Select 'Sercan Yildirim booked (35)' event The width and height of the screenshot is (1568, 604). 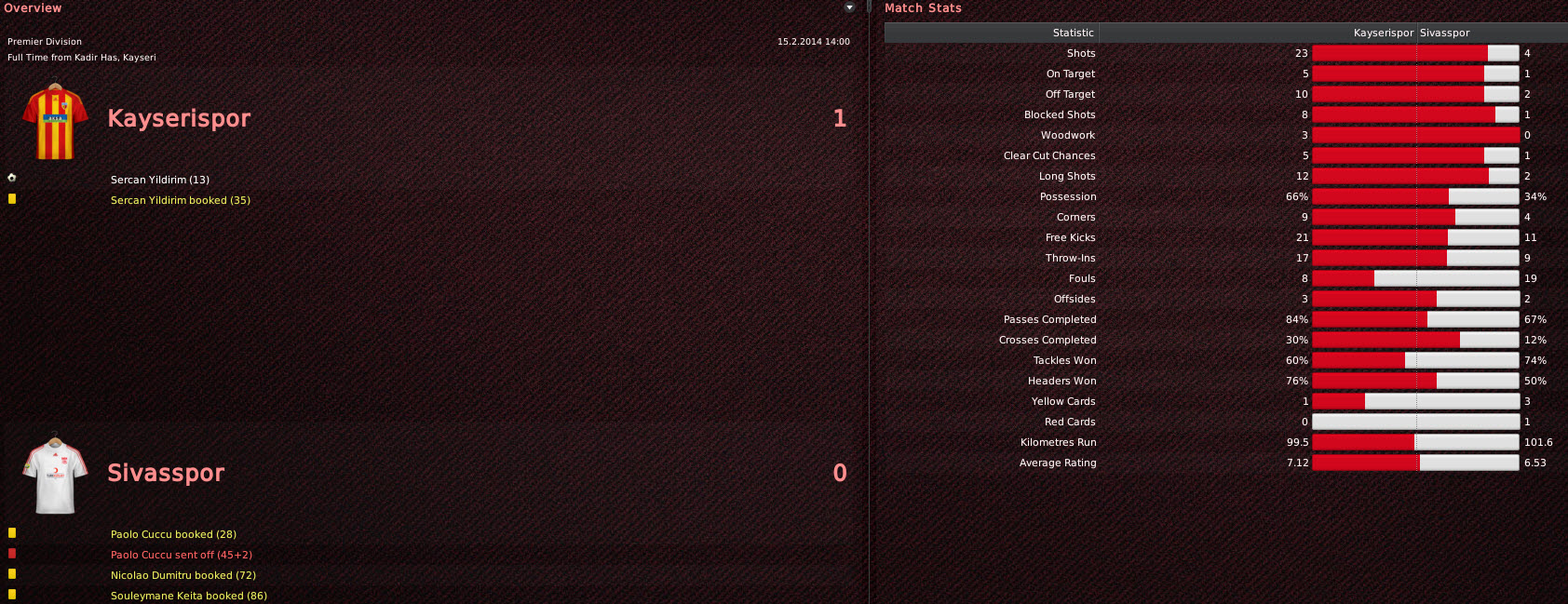click(x=181, y=200)
